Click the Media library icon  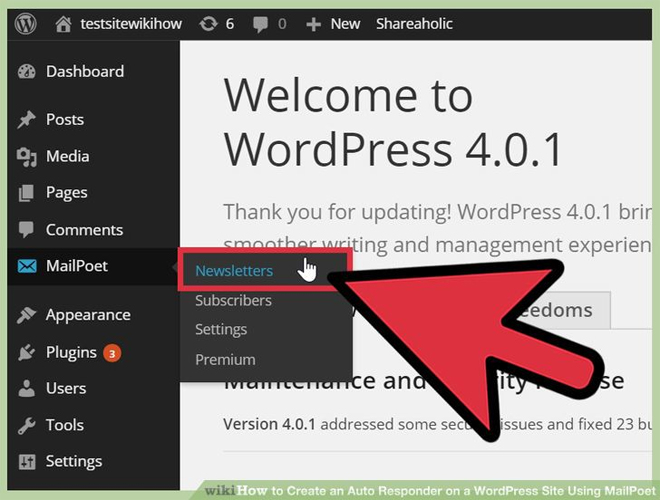point(27,157)
